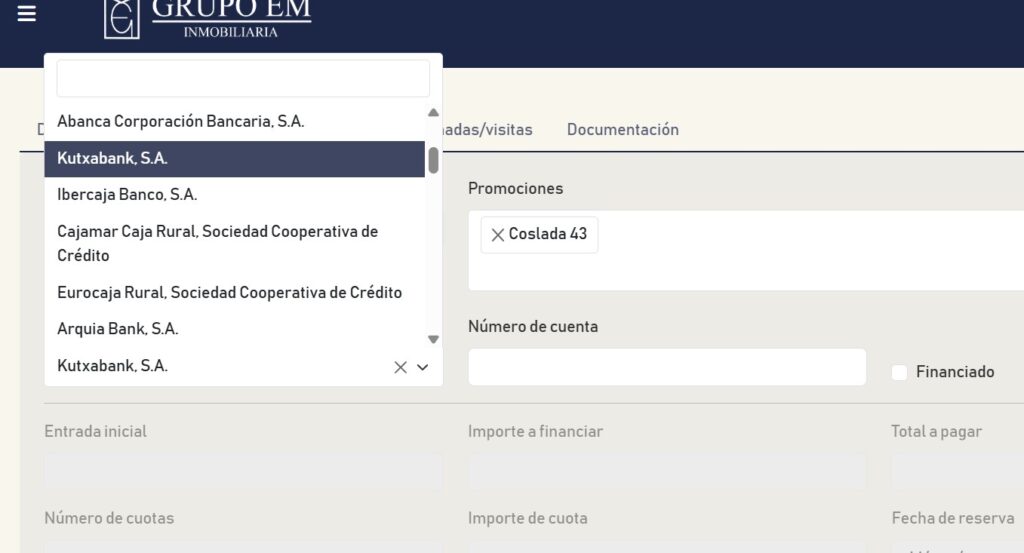
Task: Focus the bank search box
Action: 243,78
